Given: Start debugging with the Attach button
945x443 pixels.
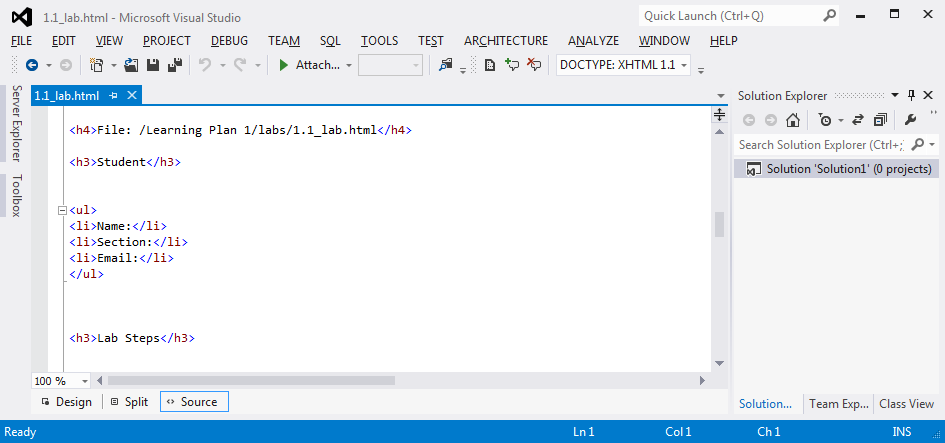Looking at the screenshot, I should coord(310,65).
